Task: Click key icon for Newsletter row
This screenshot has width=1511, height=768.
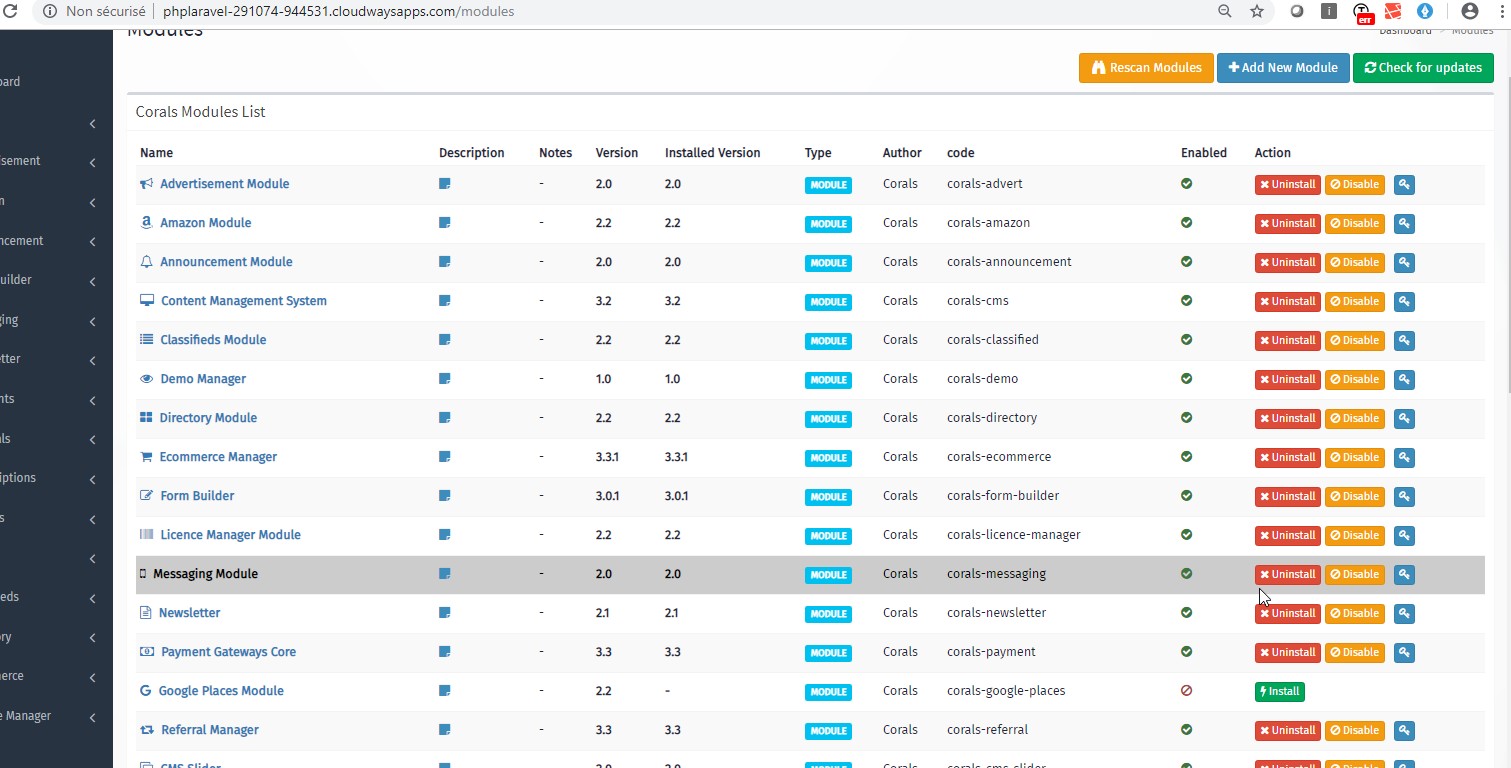Action: (x=1404, y=613)
